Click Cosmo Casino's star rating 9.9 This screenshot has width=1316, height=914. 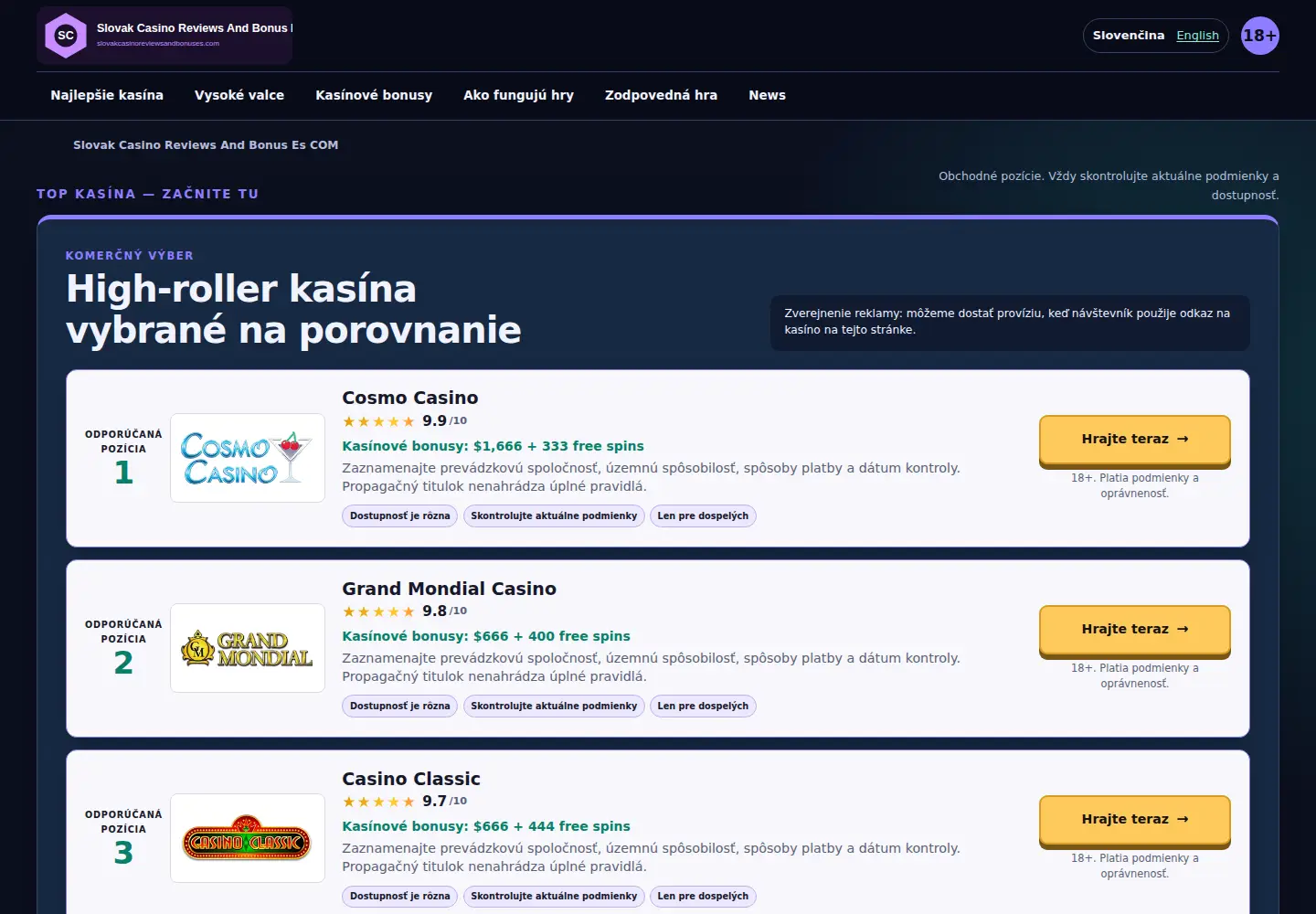pyautogui.click(x=404, y=421)
